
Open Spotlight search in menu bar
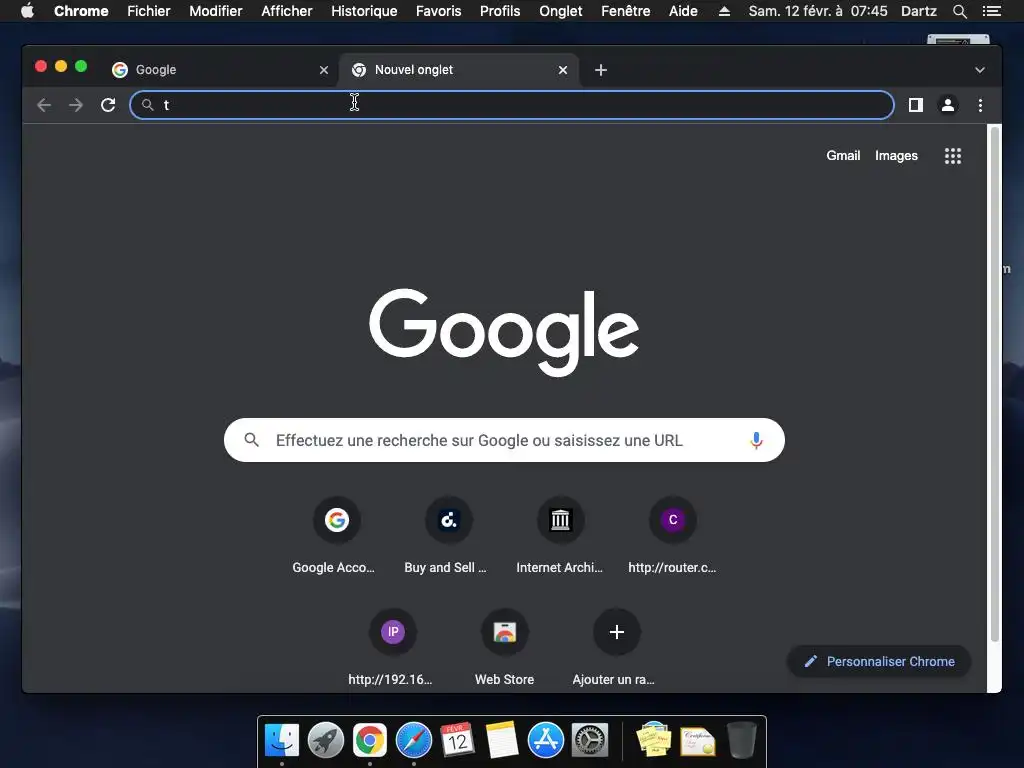click(x=959, y=11)
